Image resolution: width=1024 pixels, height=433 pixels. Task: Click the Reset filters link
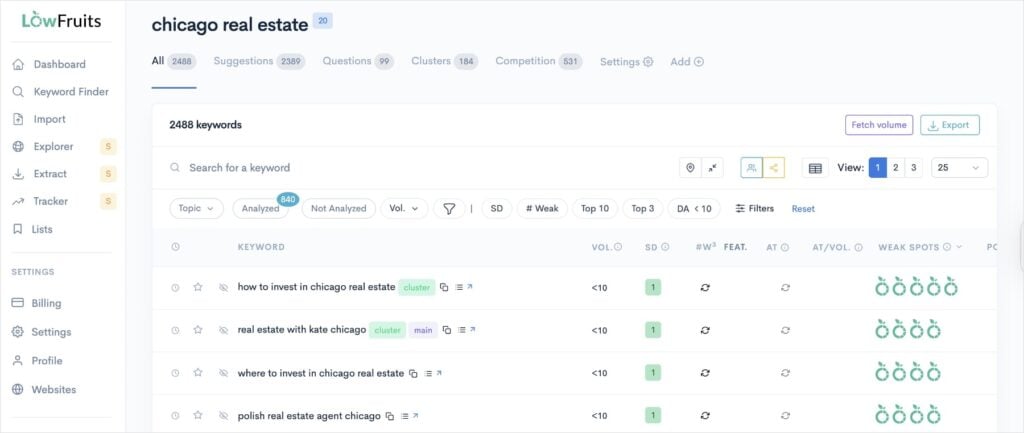point(803,209)
